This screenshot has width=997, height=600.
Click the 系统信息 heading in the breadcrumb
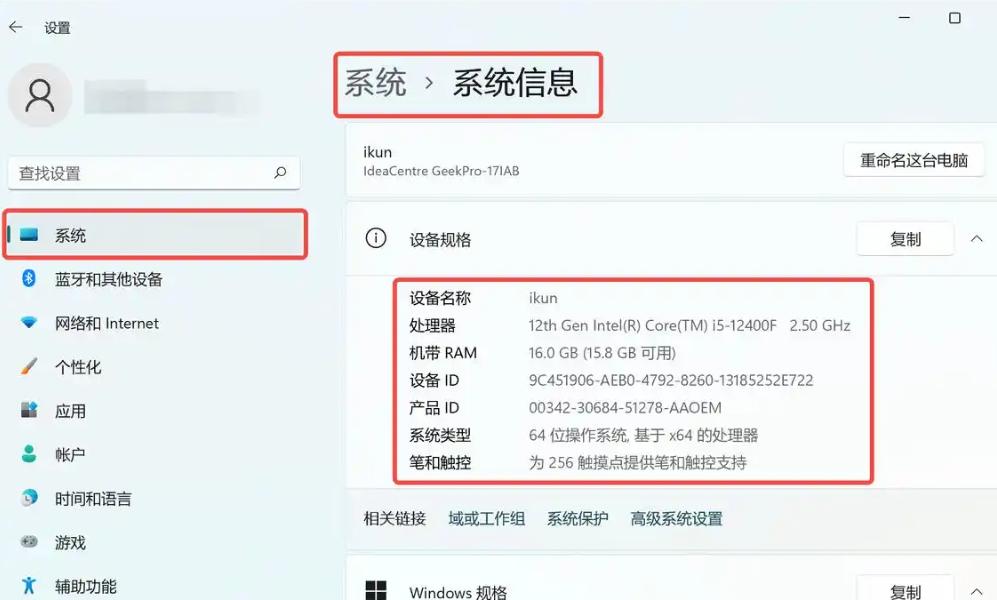[515, 83]
